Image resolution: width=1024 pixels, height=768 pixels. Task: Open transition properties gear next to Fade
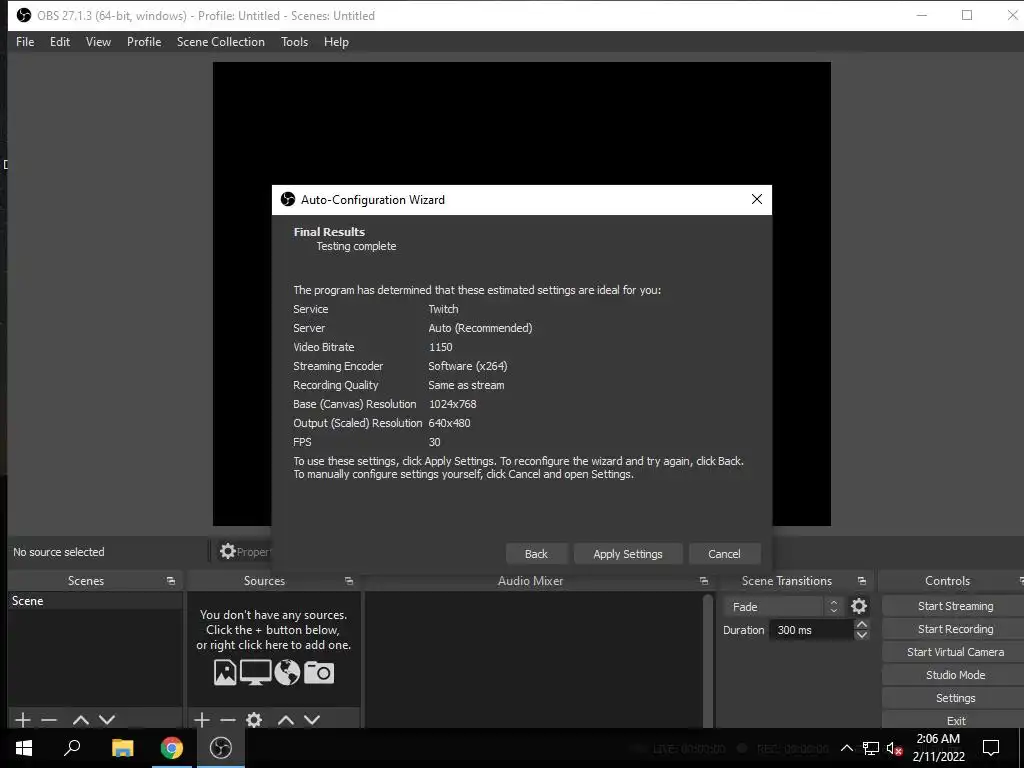(859, 606)
